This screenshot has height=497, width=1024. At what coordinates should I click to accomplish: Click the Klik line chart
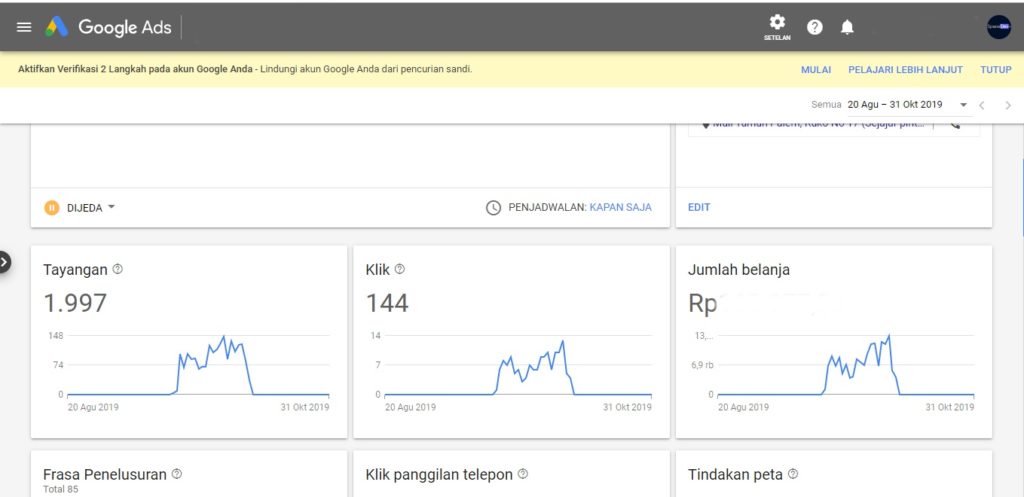(518, 366)
